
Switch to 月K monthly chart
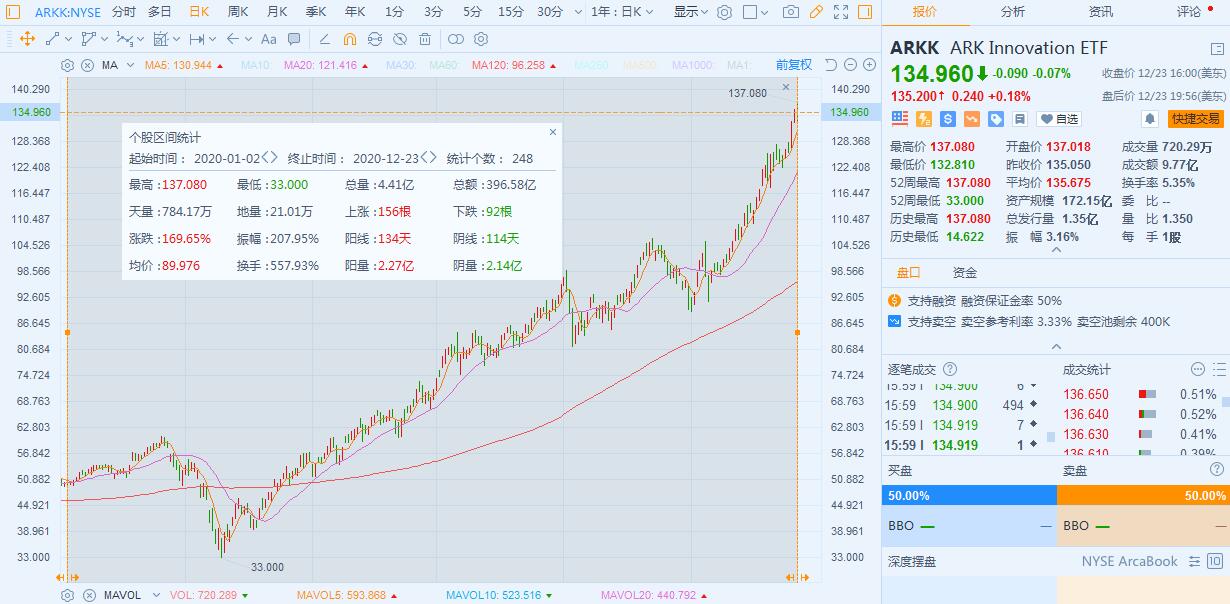(277, 12)
